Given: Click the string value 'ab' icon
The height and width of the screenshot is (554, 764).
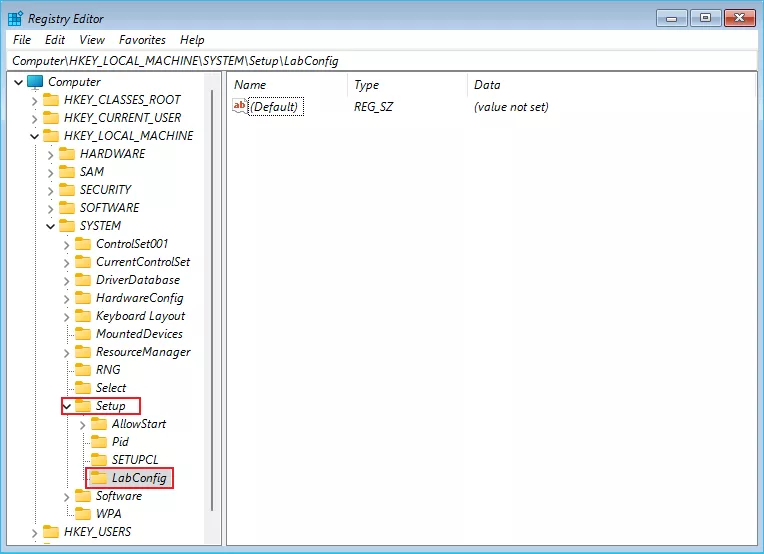Looking at the screenshot, I should [240, 106].
